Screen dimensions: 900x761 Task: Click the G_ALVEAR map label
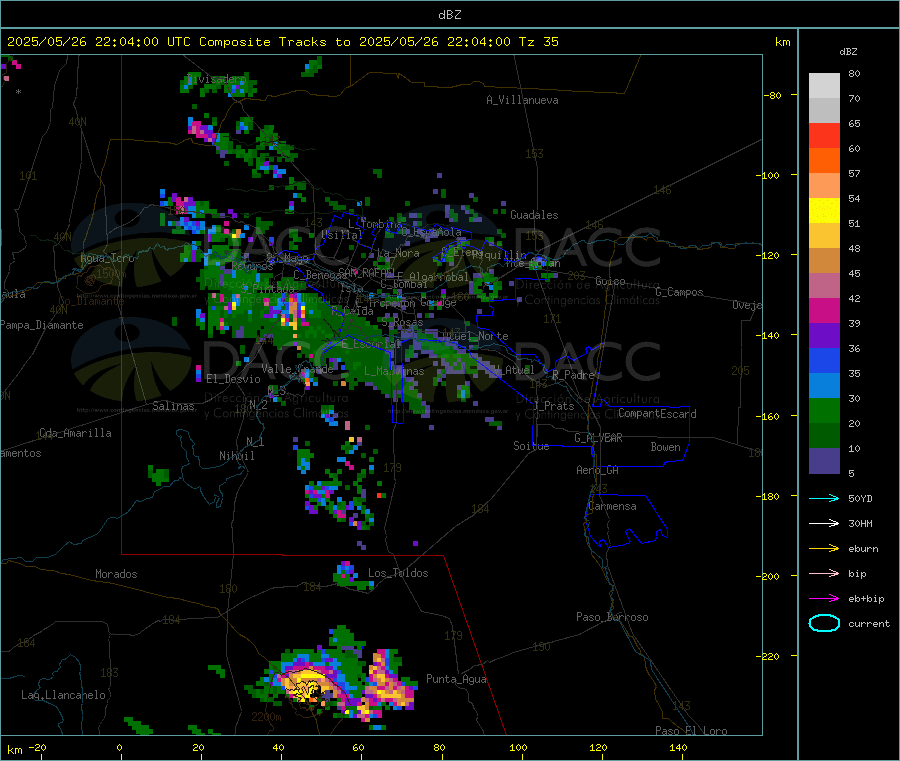(598, 438)
